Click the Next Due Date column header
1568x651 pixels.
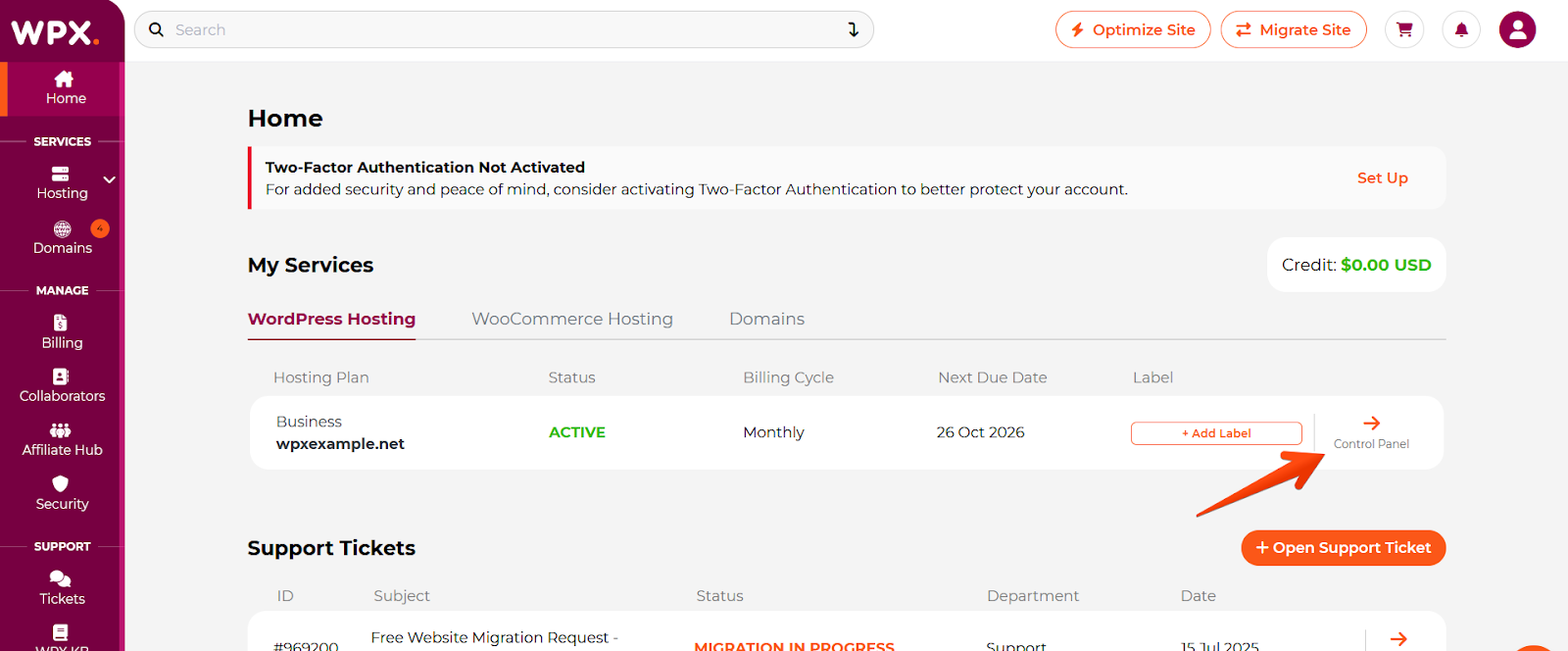[993, 377]
